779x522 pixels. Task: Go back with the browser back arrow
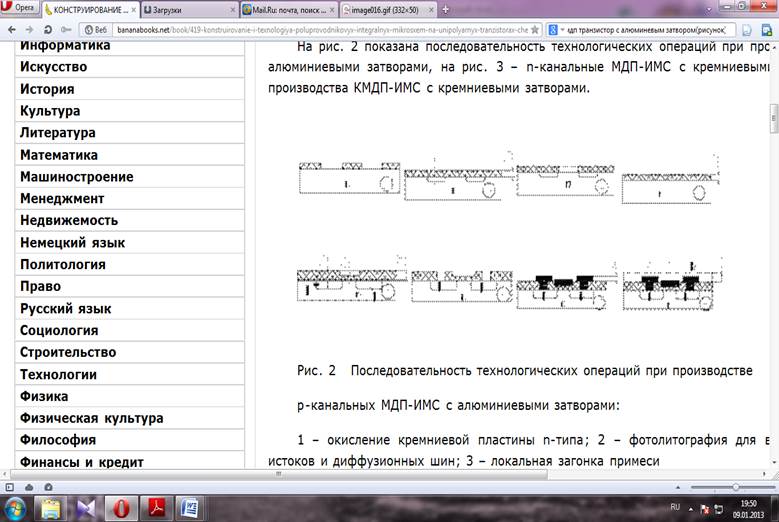pyautogui.click(x=12, y=30)
